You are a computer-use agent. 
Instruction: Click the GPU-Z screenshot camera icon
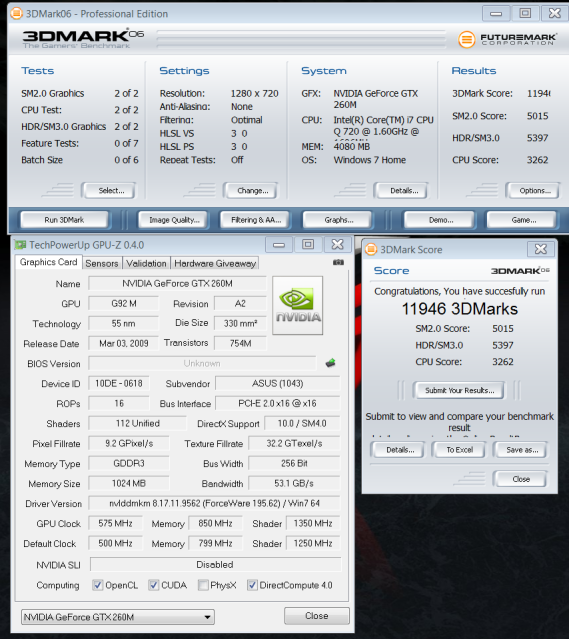coord(338,262)
